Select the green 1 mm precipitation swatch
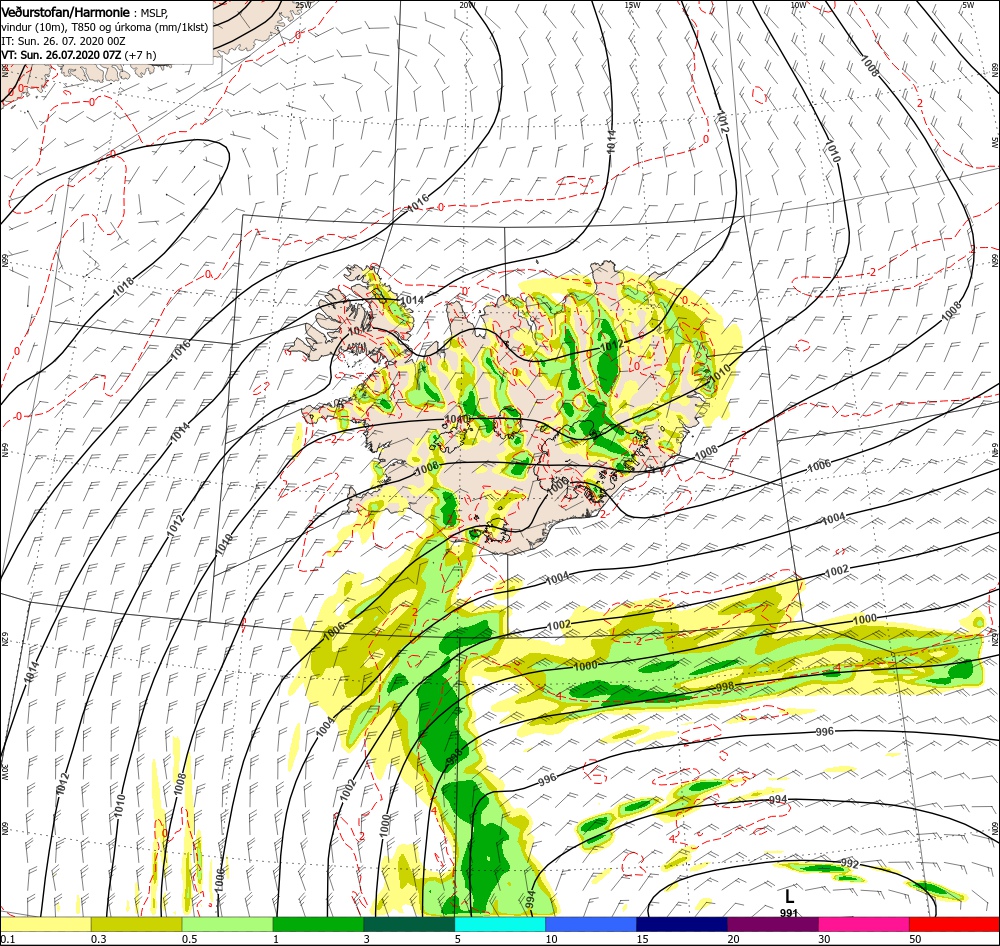This screenshot has width=1000, height=946. point(318,924)
